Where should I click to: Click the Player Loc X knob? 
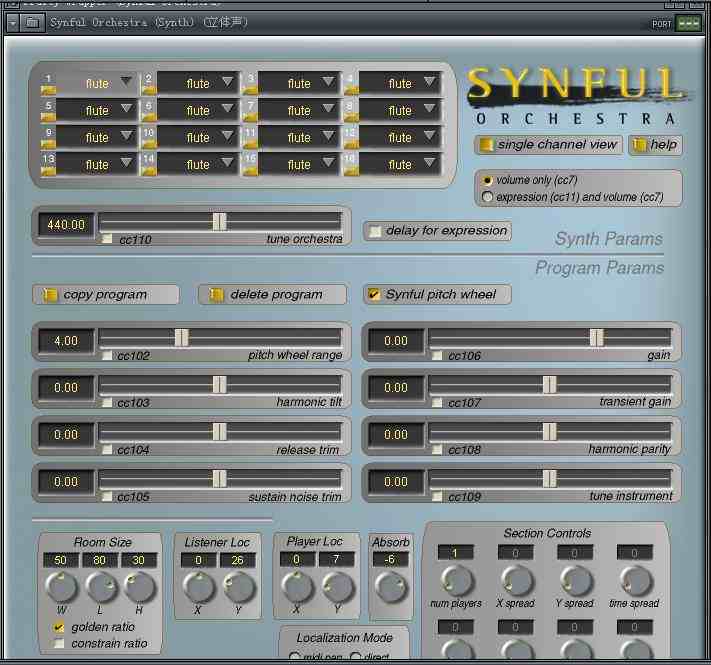tap(297, 587)
